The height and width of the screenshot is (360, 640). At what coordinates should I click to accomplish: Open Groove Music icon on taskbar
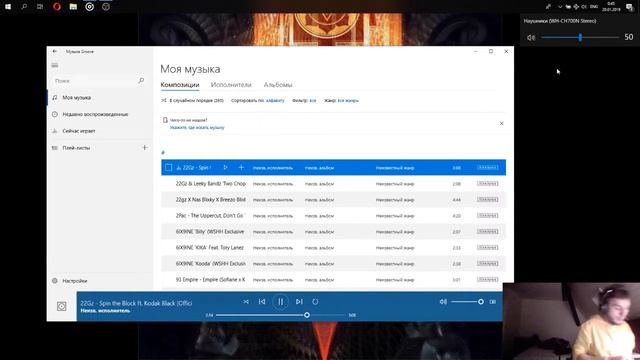(x=90, y=7)
